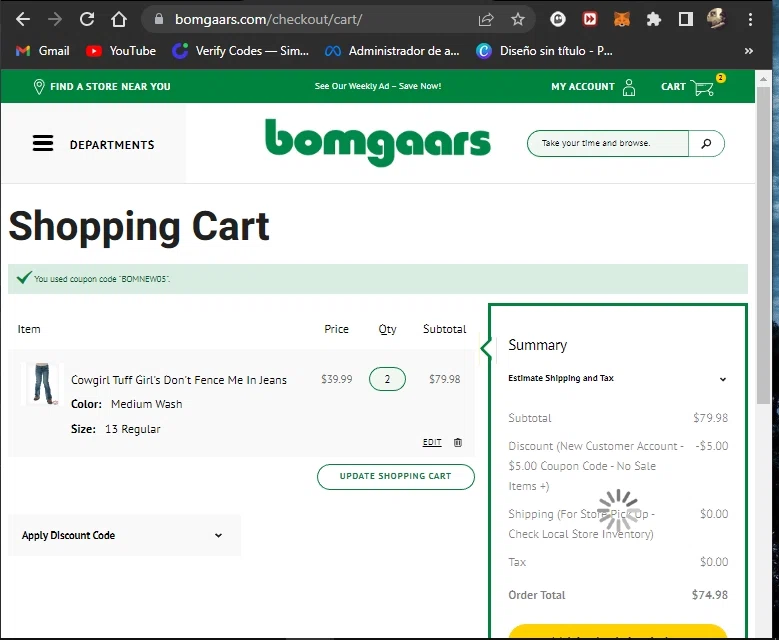This screenshot has width=779, height=640.
Task: Click the padlock site info icon
Action: (x=159, y=19)
